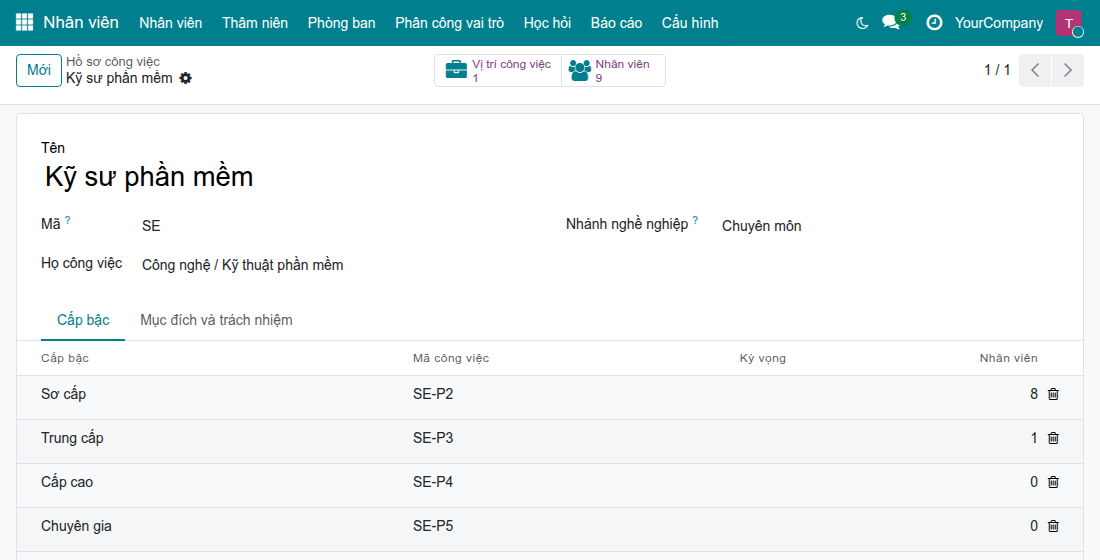
Task: Open Cấu hình menu
Action: click(690, 23)
